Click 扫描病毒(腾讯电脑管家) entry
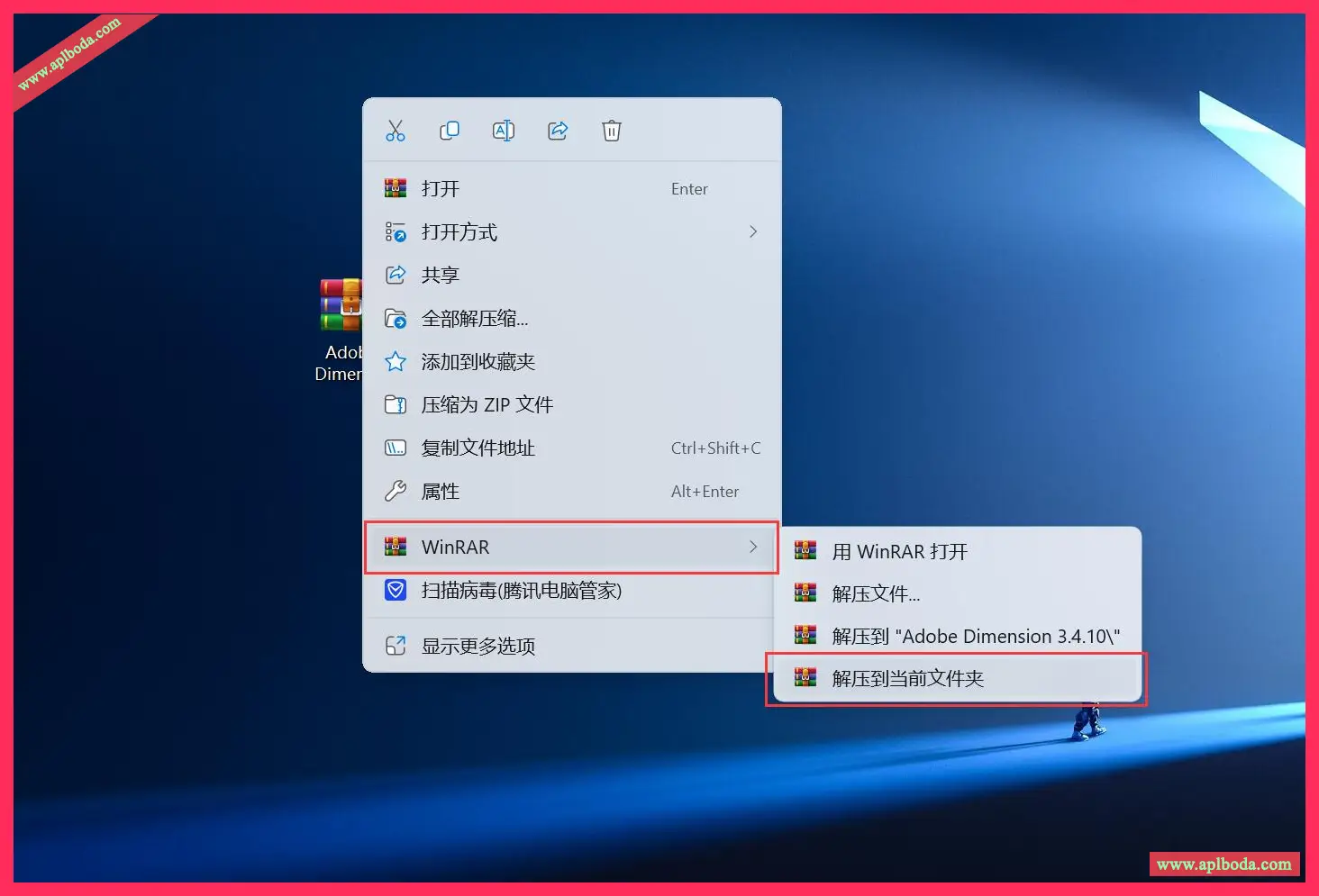The height and width of the screenshot is (896, 1319). (521, 591)
